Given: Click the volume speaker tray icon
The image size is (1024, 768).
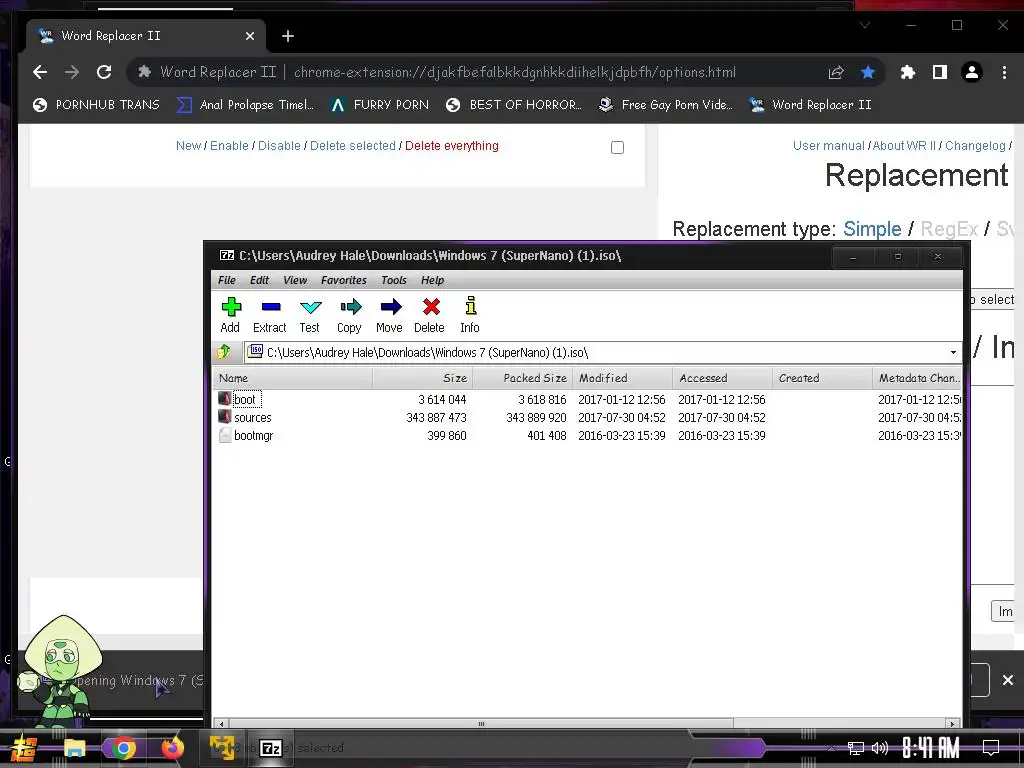Looking at the screenshot, I should (x=880, y=748).
